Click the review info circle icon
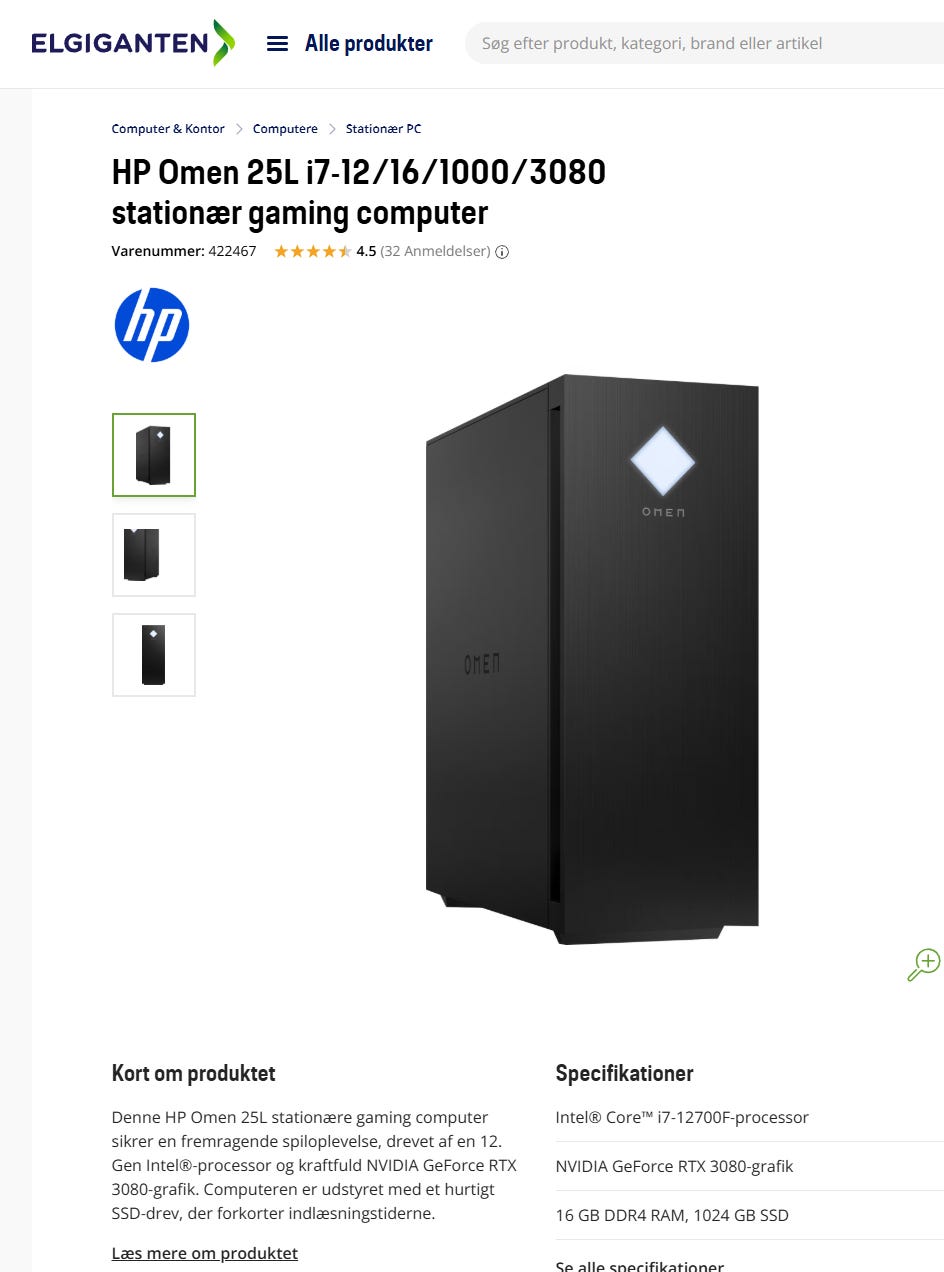 (x=502, y=252)
